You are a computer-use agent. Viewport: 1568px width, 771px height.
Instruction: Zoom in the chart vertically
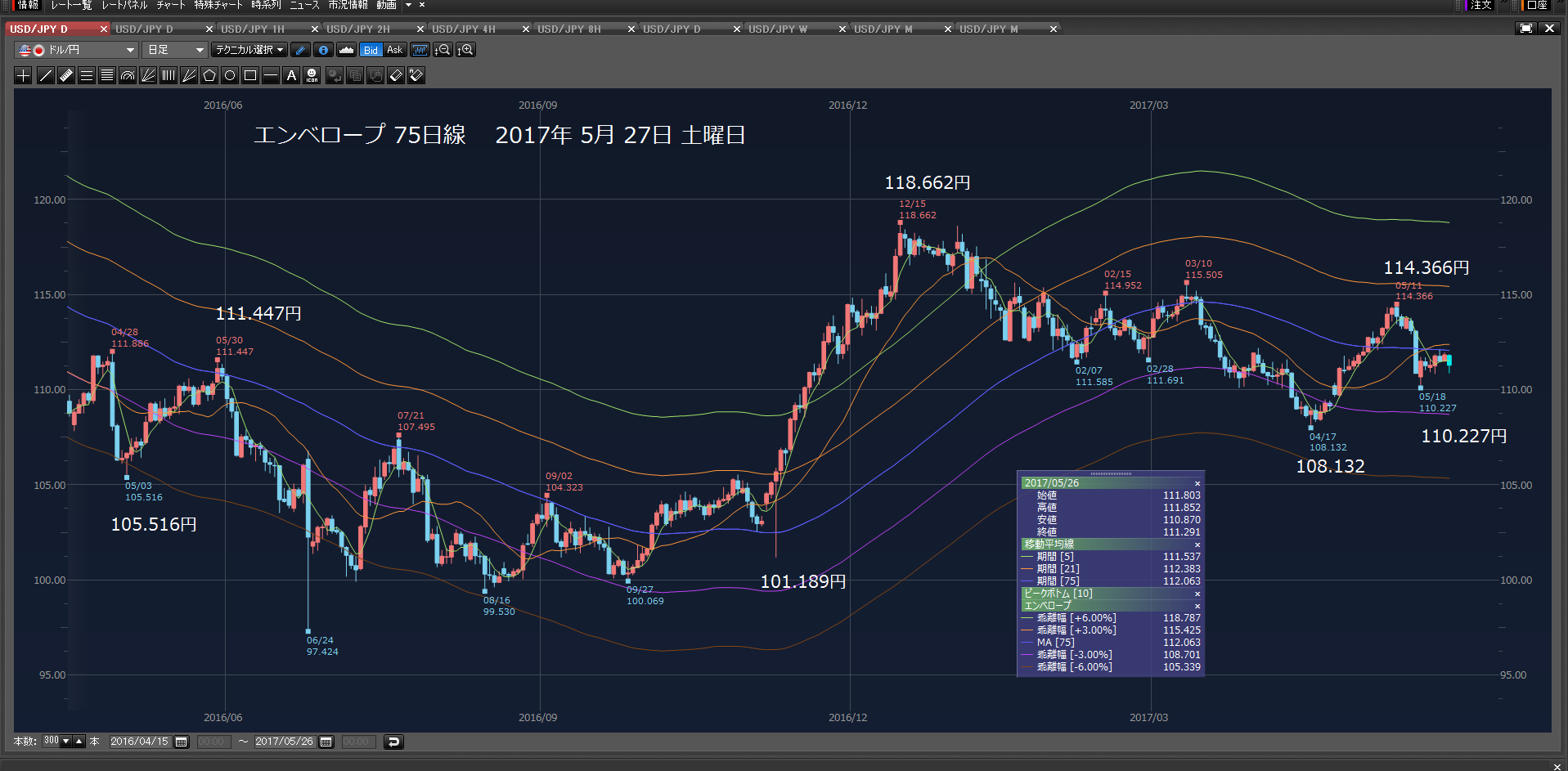[466, 50]
